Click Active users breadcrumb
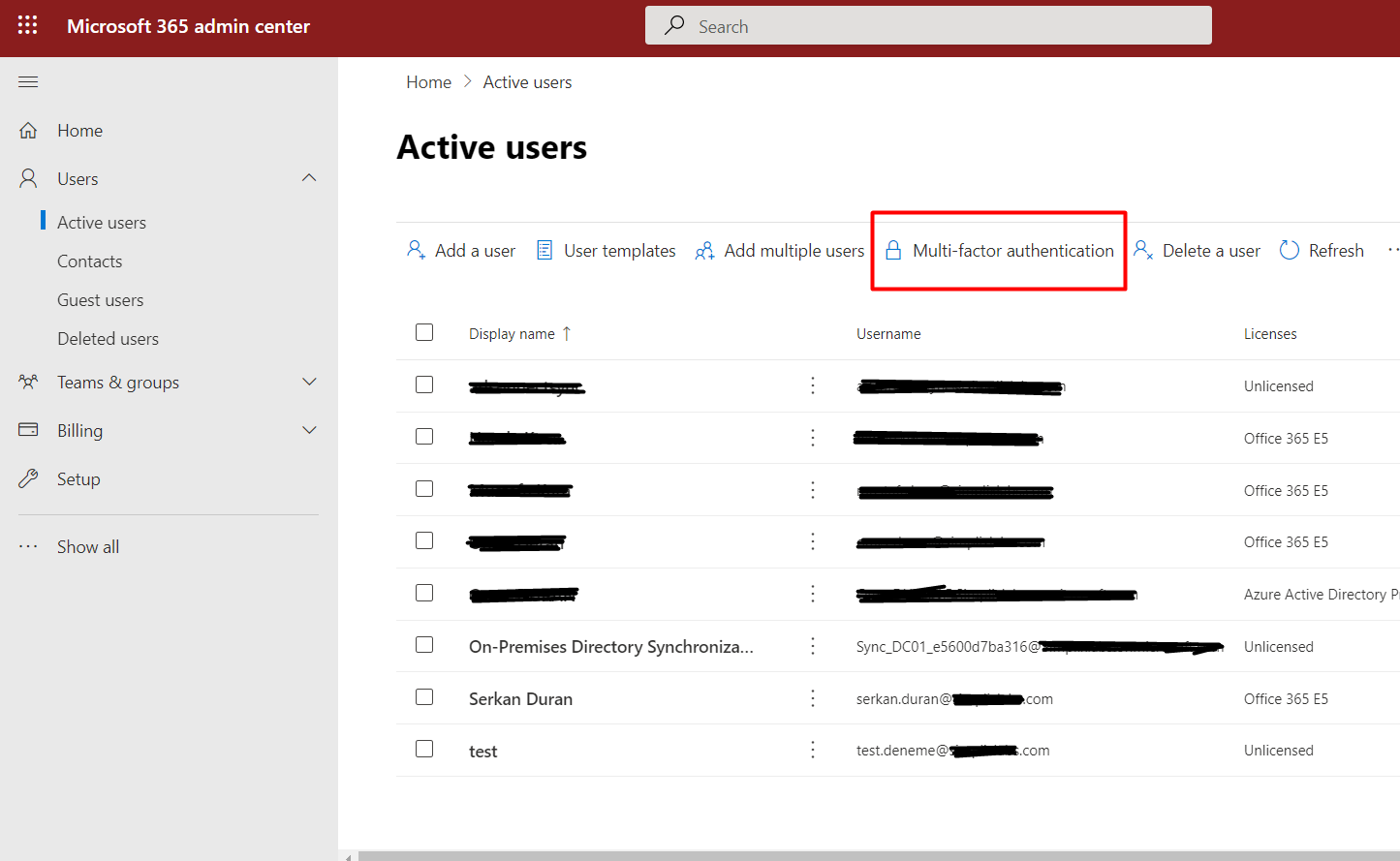Image resolution: width=1400 pixels, height=861 pixels. point(527,82)
